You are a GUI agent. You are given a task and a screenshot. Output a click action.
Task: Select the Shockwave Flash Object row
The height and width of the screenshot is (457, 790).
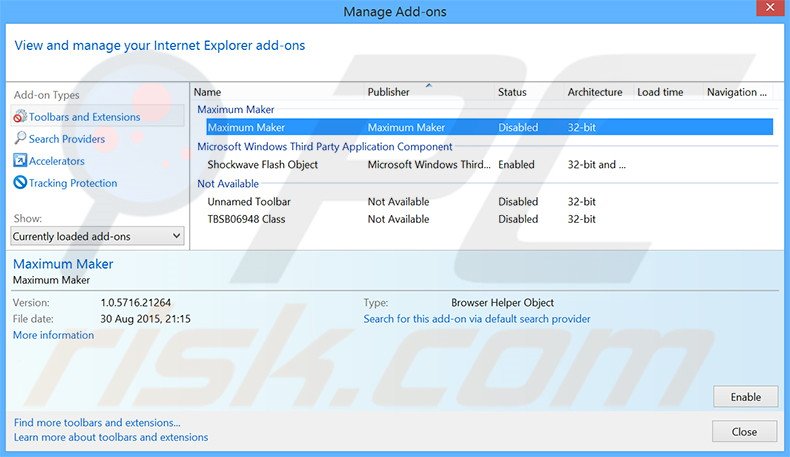tap(489, 165)
